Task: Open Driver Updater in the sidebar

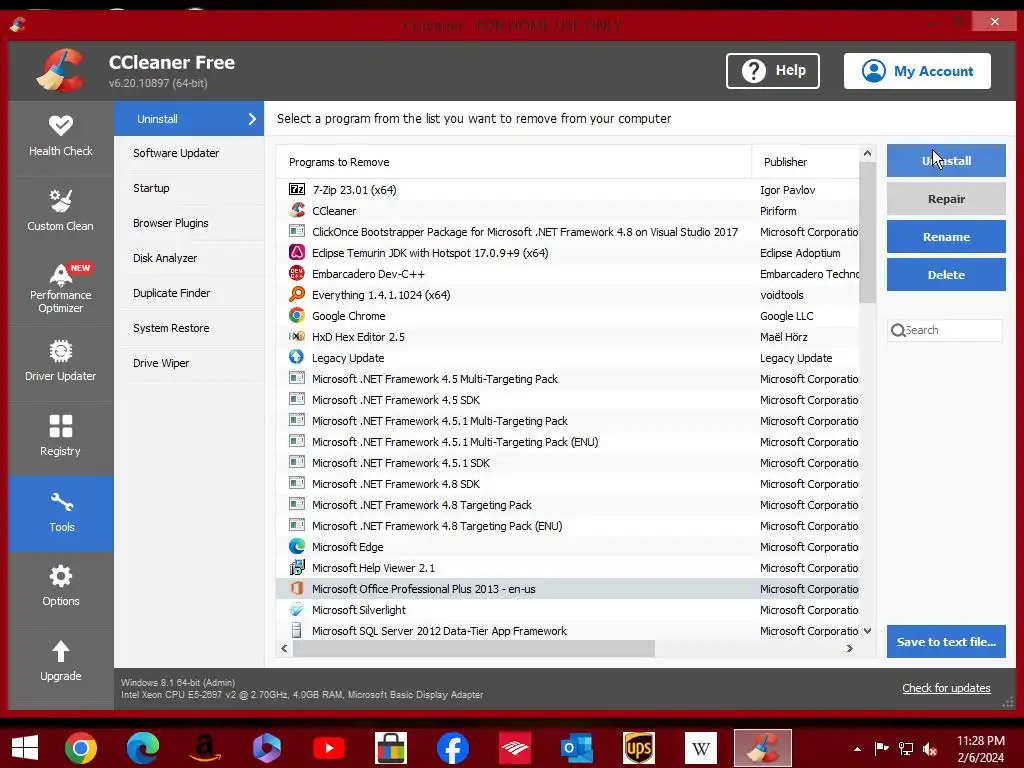Action: pyautogui.click(x=61, y=362)
